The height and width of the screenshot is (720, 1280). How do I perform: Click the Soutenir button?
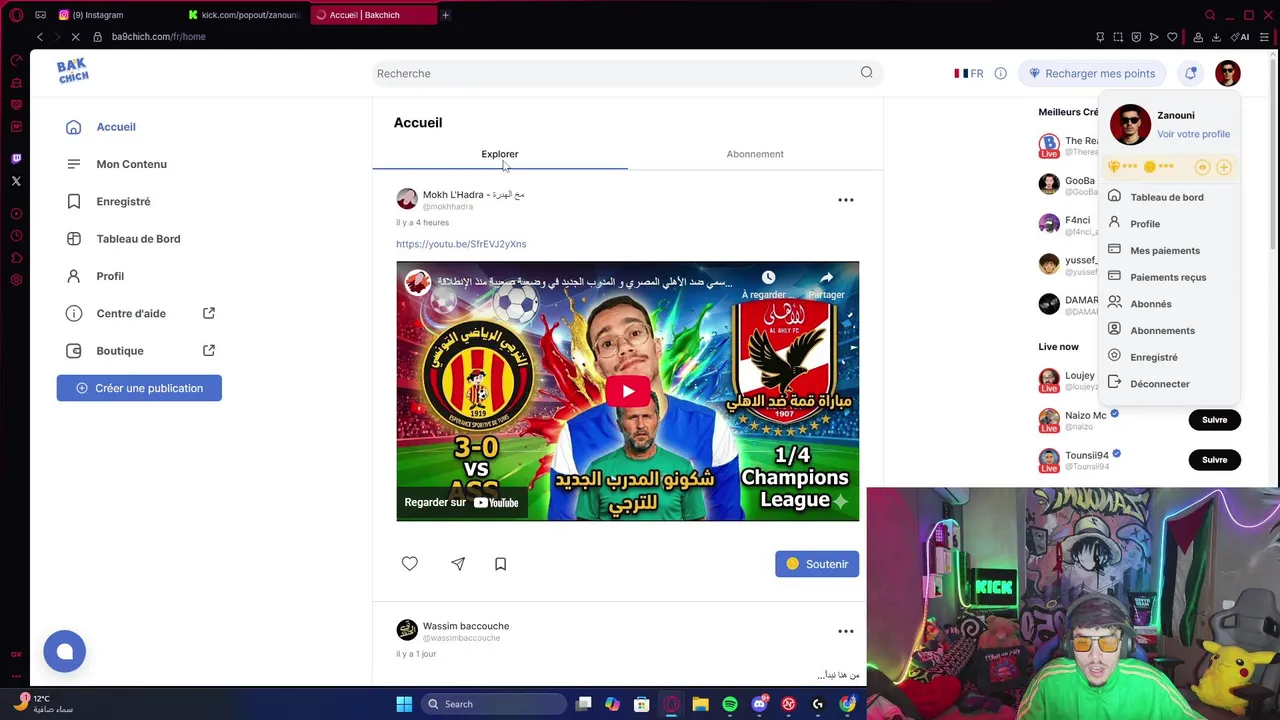817,564
